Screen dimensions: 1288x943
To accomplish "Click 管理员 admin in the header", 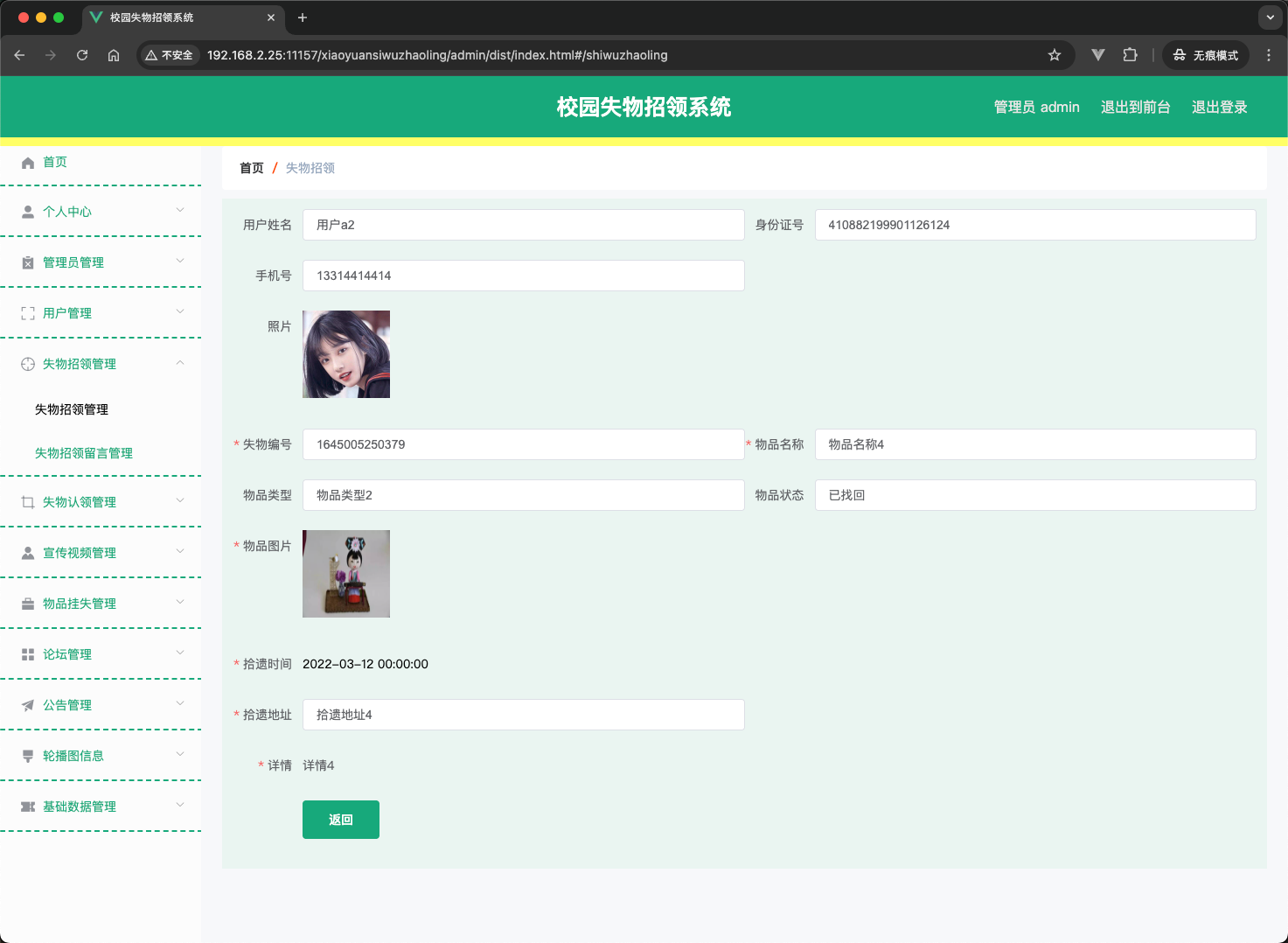I will coord(1036,107).
